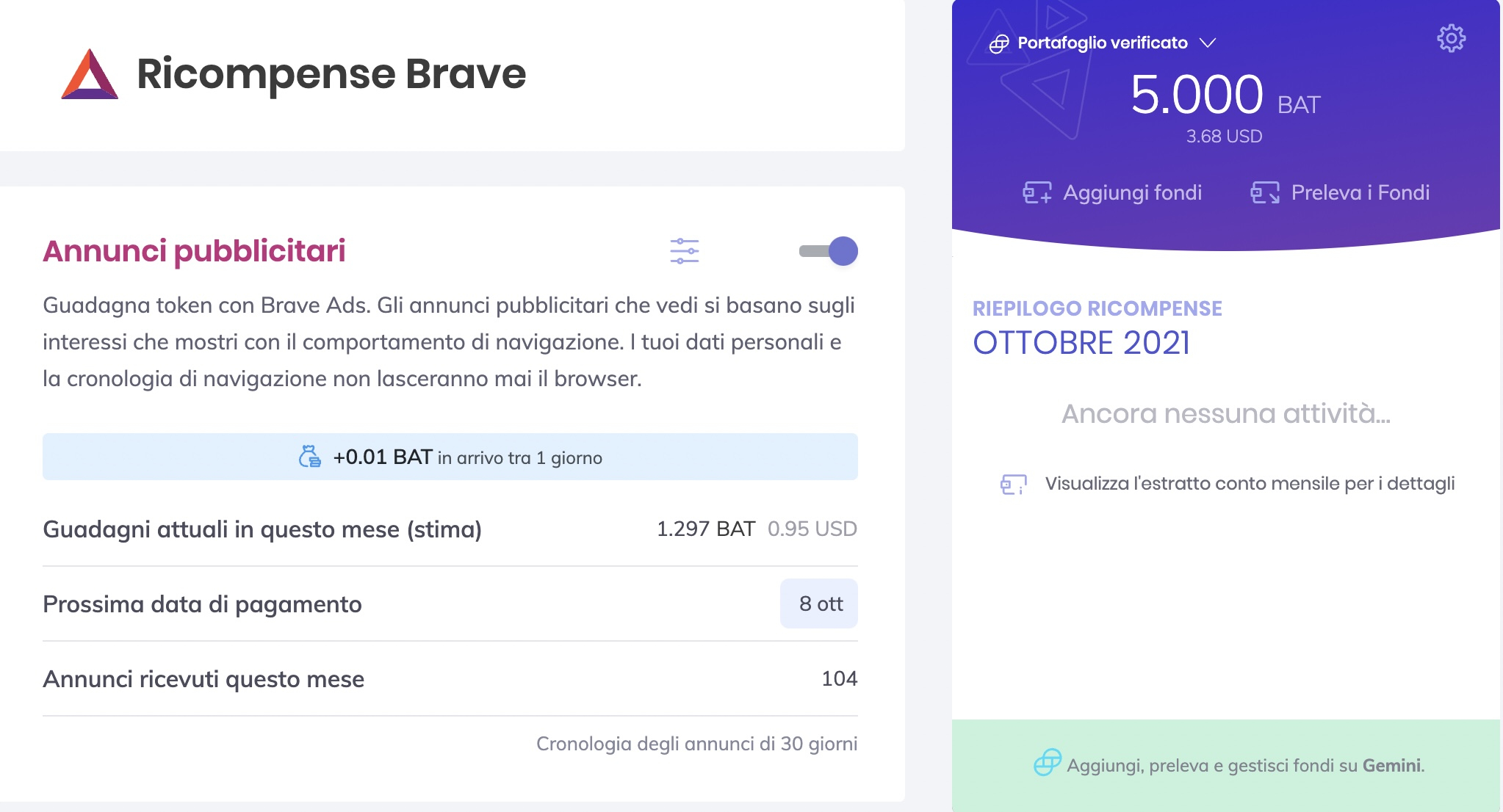Click the globe icon beside Portafoglio verificato
Image resolution: width=1503 pixels, height=812 pixels.
[998, 42]
